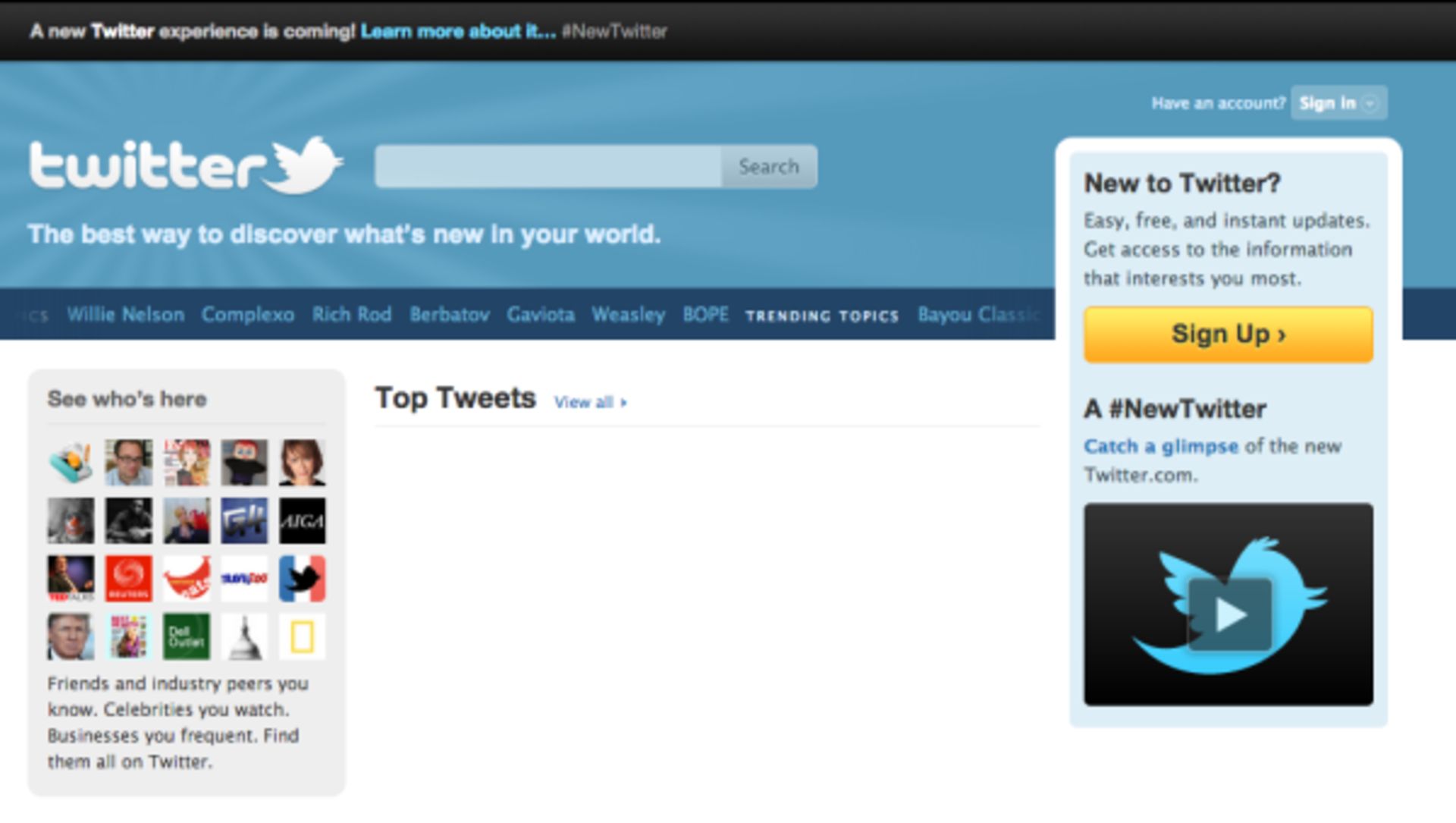
Task: Open the Sign in dropdown button
Action: click(x=1339, y=103)
